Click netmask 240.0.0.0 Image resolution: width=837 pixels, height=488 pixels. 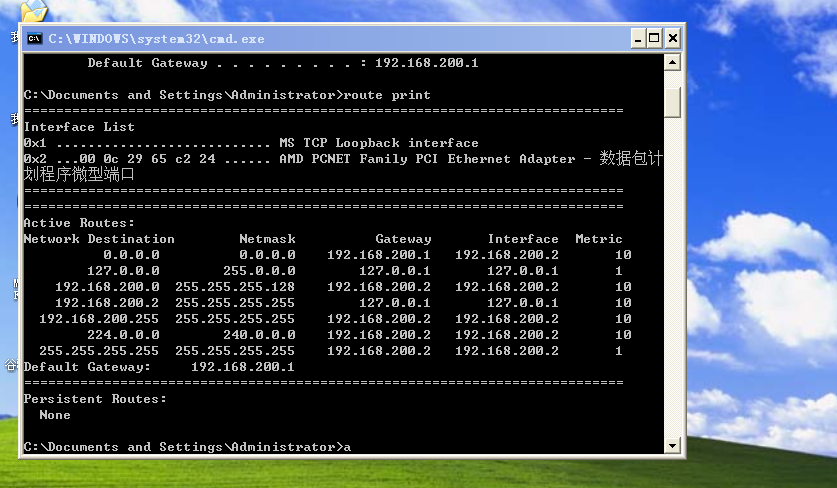tap(259, 335)
